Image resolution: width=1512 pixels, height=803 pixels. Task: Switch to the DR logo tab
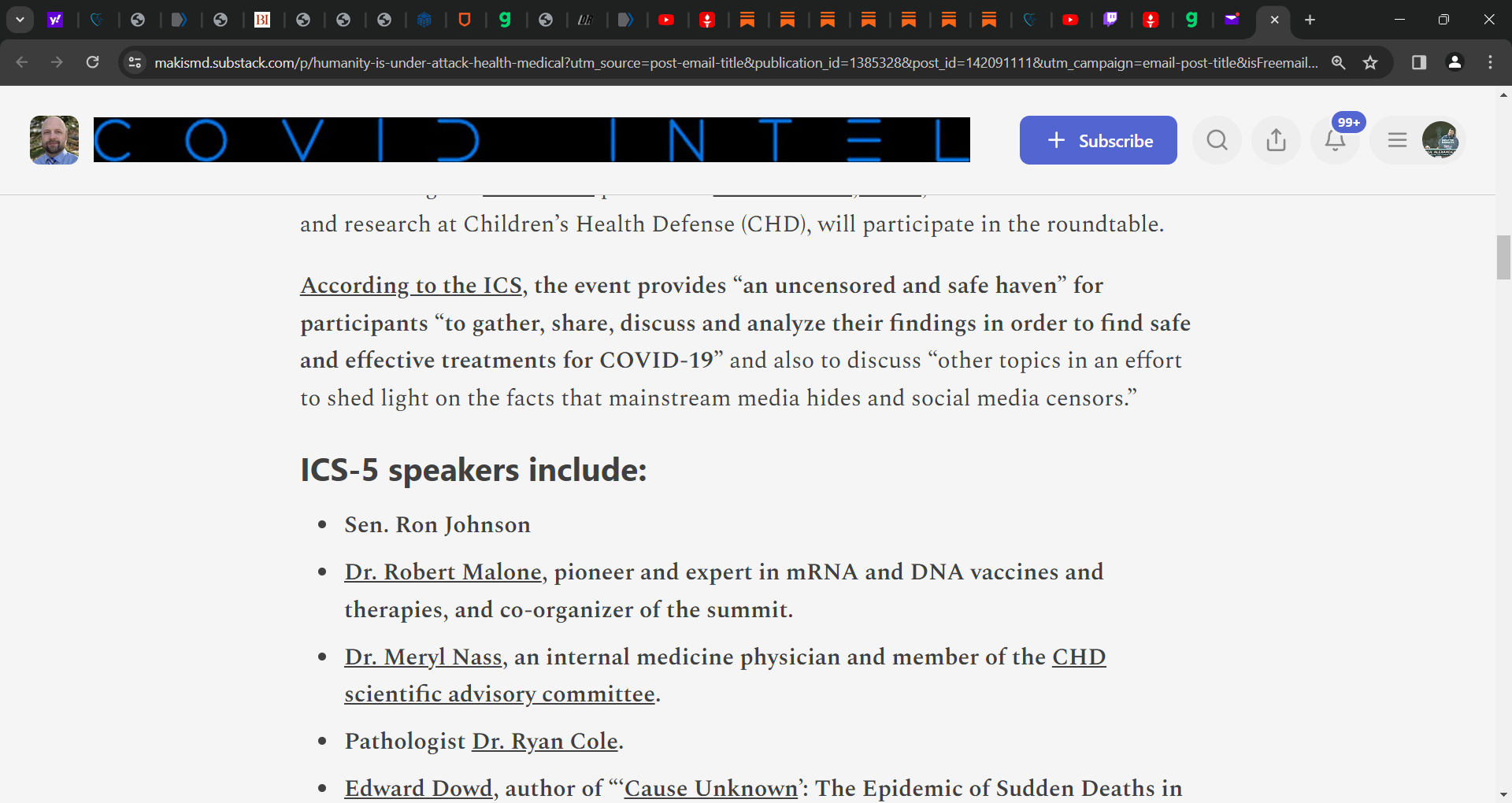584,20
